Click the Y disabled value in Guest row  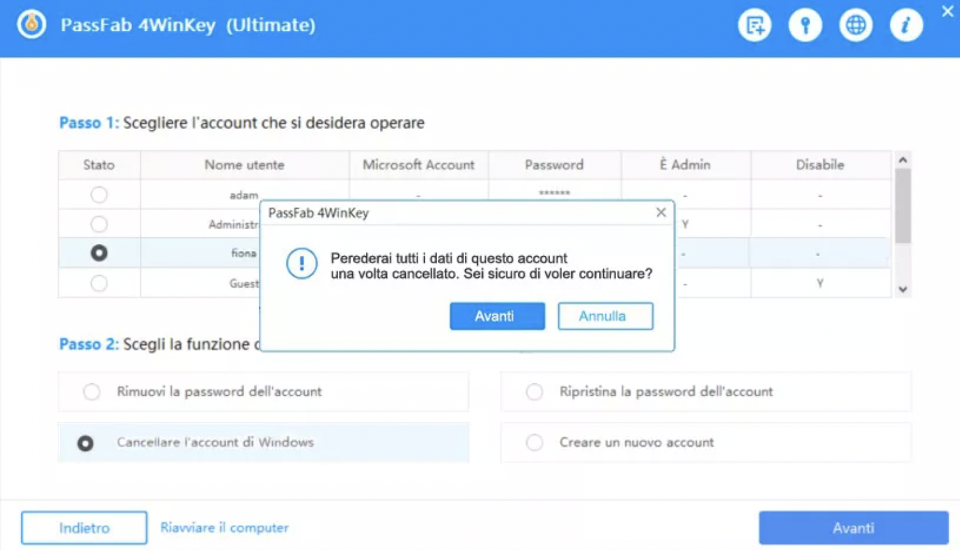pyautogui.click(x=820, y=283)
